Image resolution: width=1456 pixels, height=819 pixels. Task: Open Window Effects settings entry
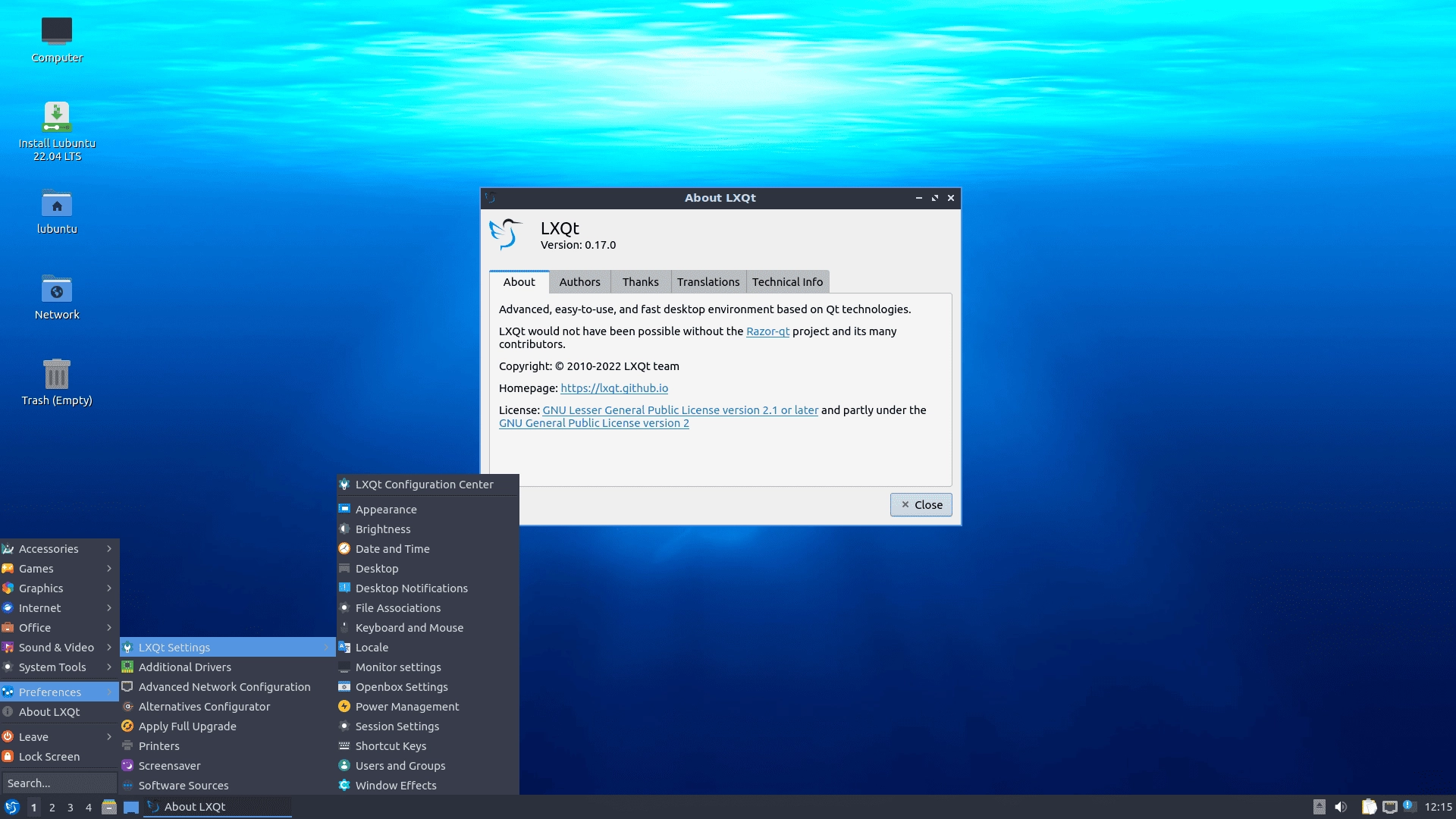pos(428,785)
